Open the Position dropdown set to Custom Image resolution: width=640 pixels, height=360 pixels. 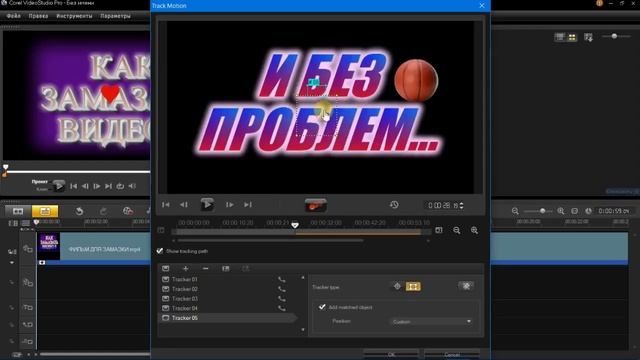point(431,322)
